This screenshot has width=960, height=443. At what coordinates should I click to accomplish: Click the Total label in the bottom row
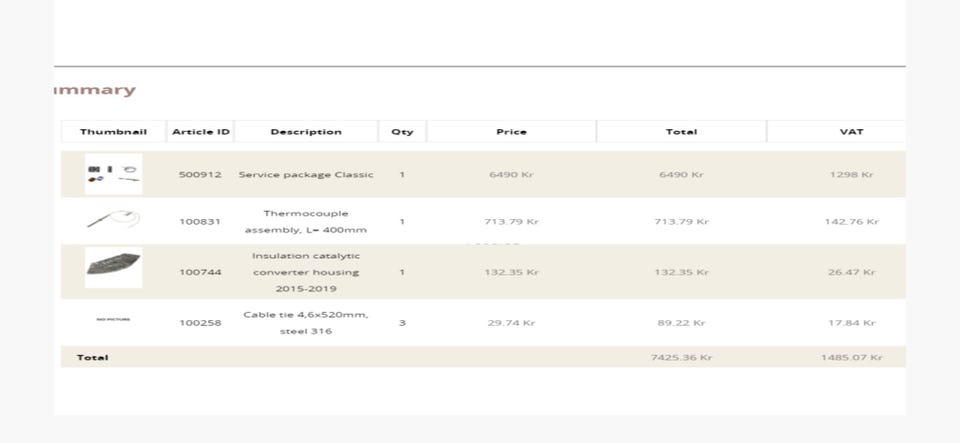(93, 358)
